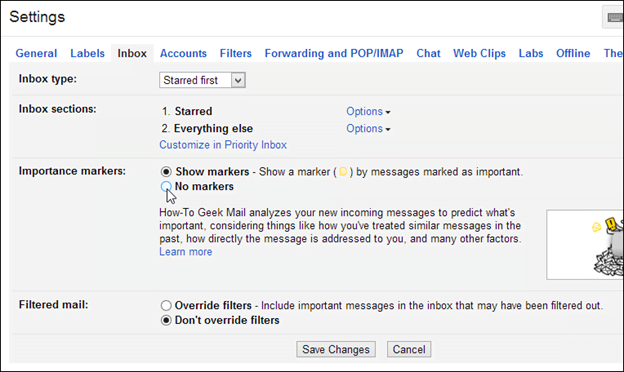Open the Accounts tab
Screen dimensions: 624x372
coord(183,53)
